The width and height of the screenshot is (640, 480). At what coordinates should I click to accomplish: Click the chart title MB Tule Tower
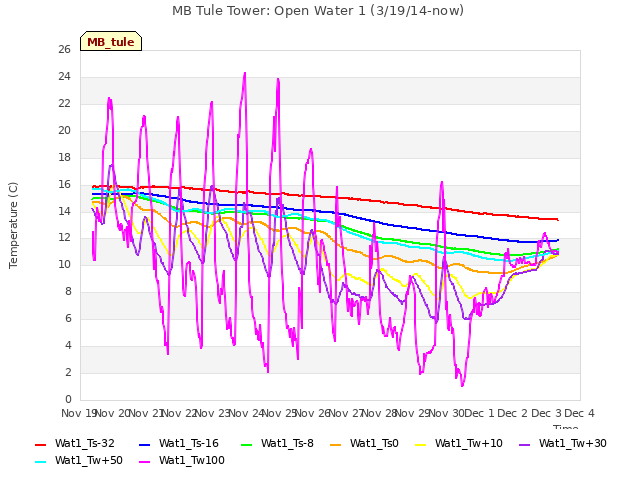click(318, 11)
